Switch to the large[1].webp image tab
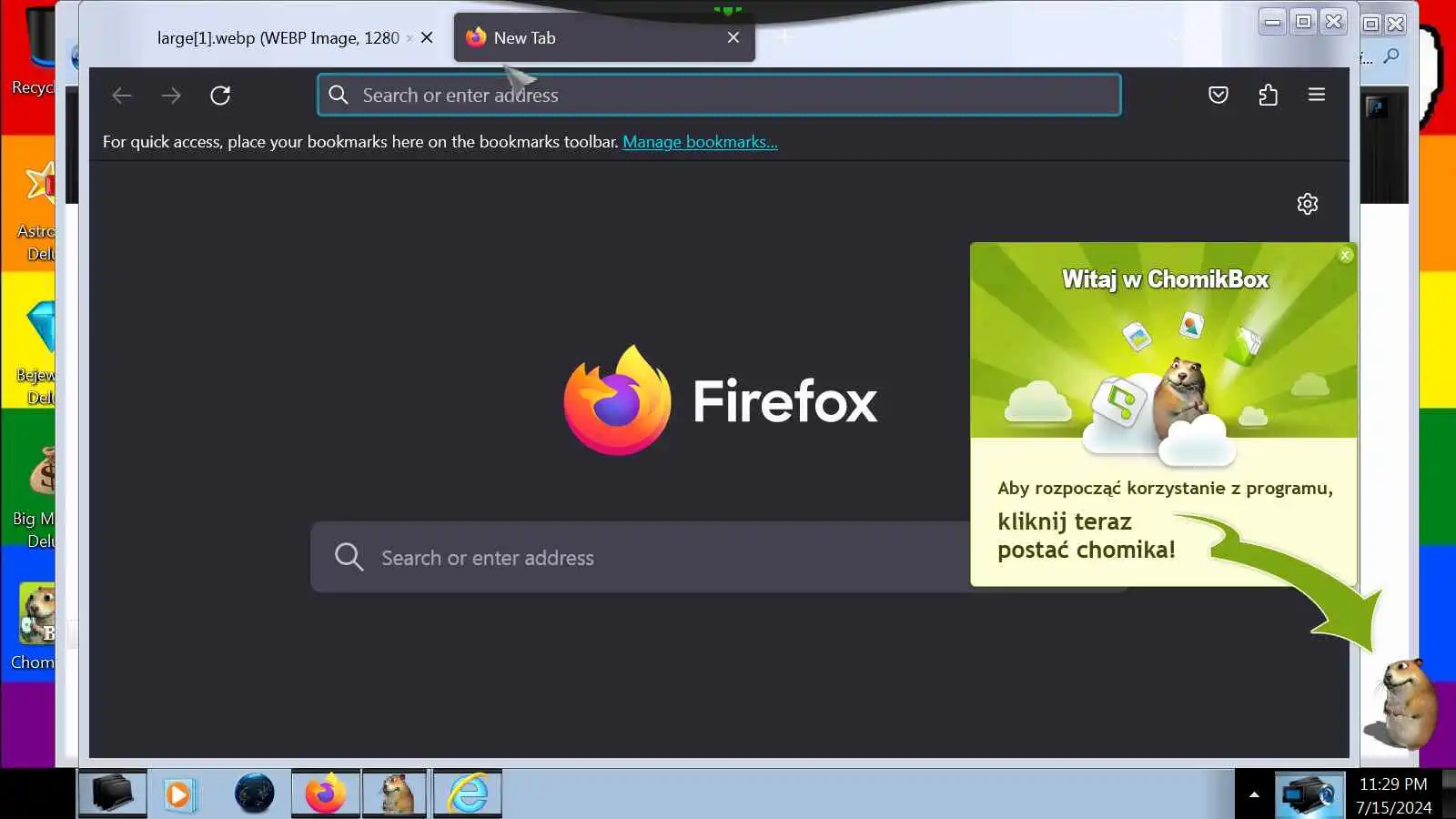This screenshot has width=1456, height=819. [x=278, y=37]
